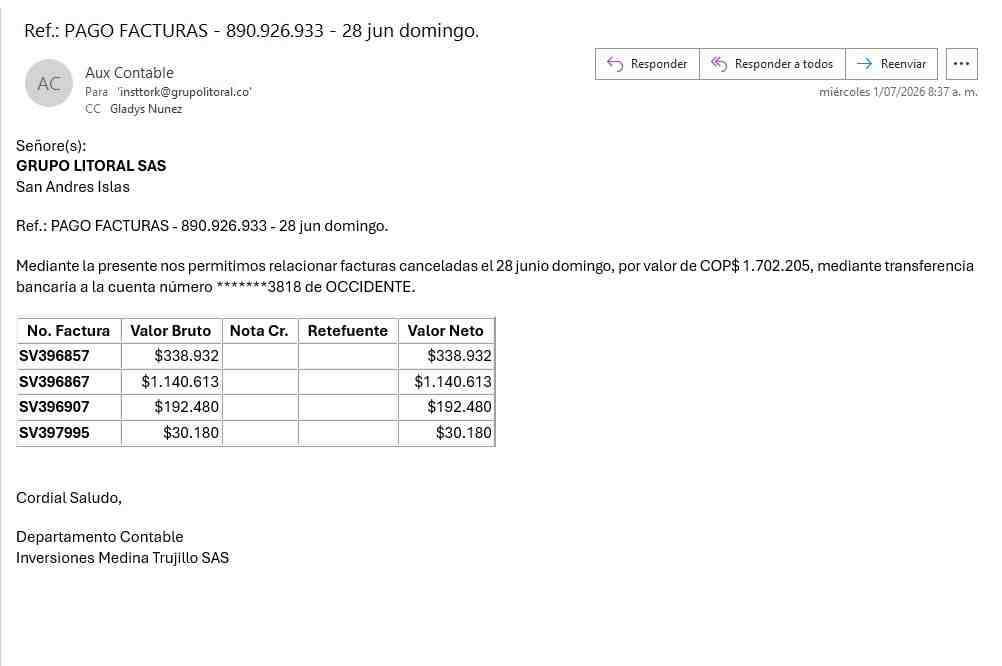Viewport: 1002px width, 666px height.
Task: Click the Responder a todos button label
Action: (783, 64)
